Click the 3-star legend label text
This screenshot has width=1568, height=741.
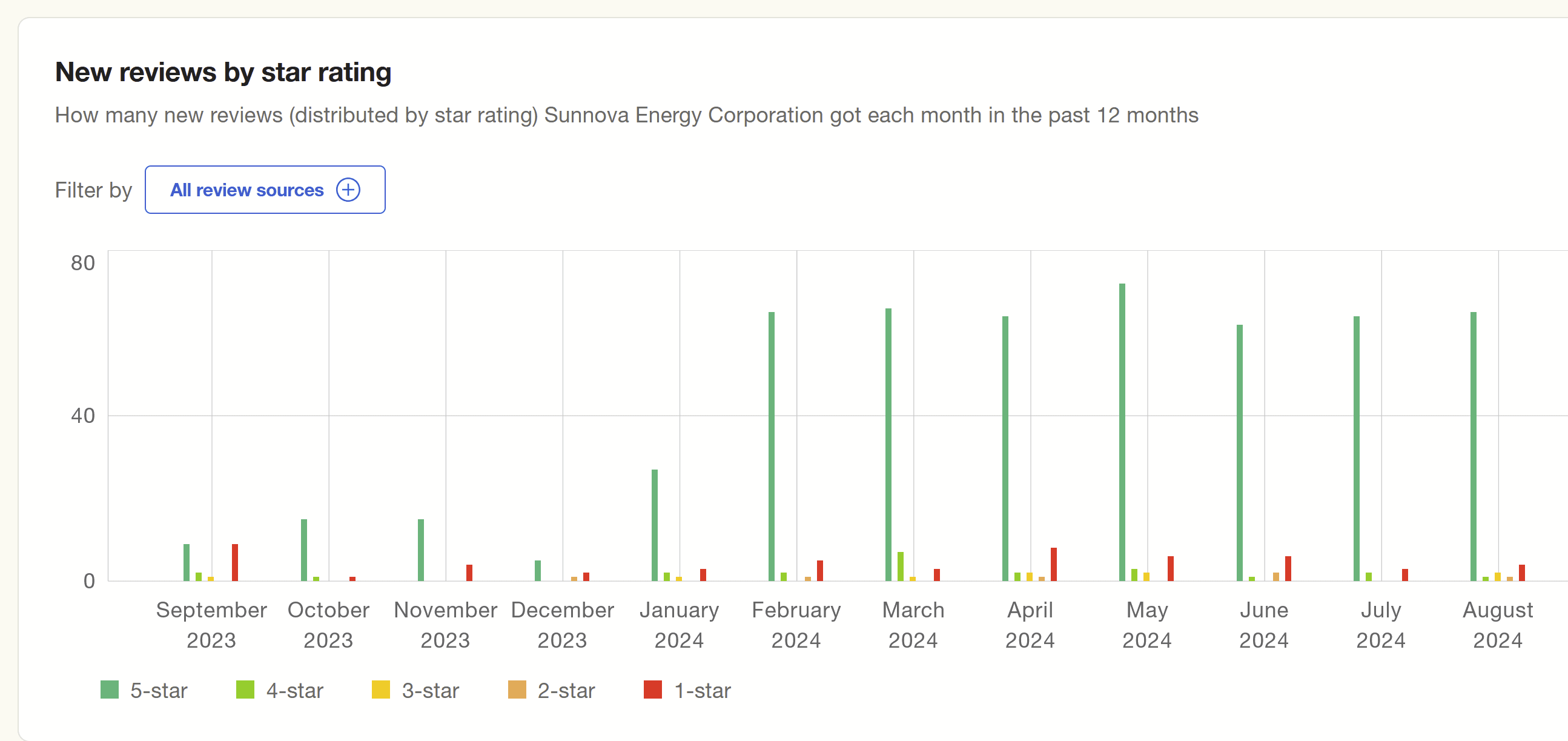pyautogui.click(x=431, y=691)
